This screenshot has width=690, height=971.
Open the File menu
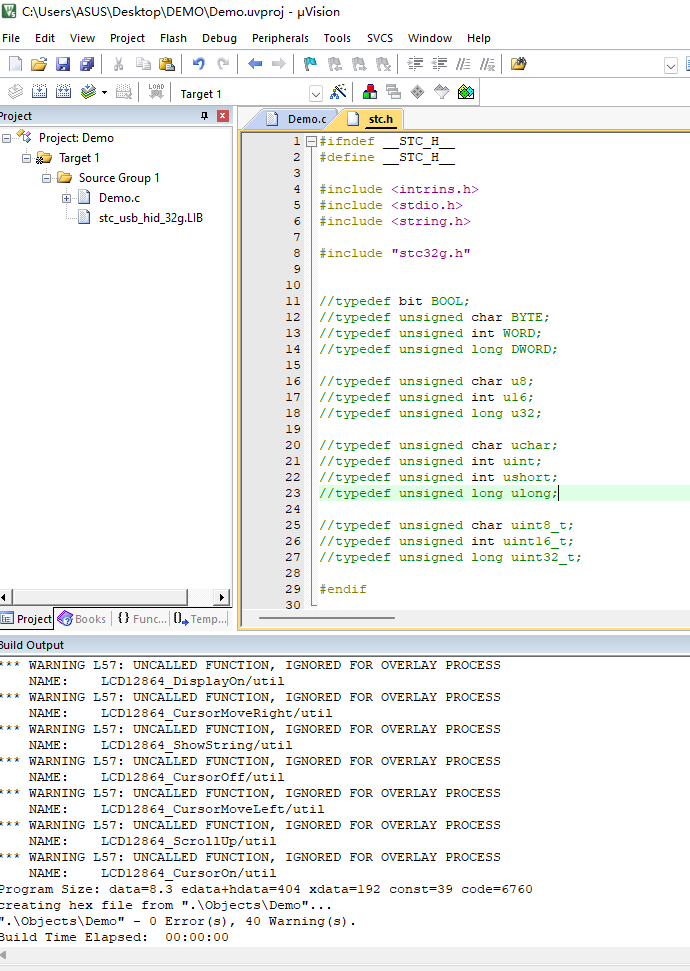tap(11, 38)
